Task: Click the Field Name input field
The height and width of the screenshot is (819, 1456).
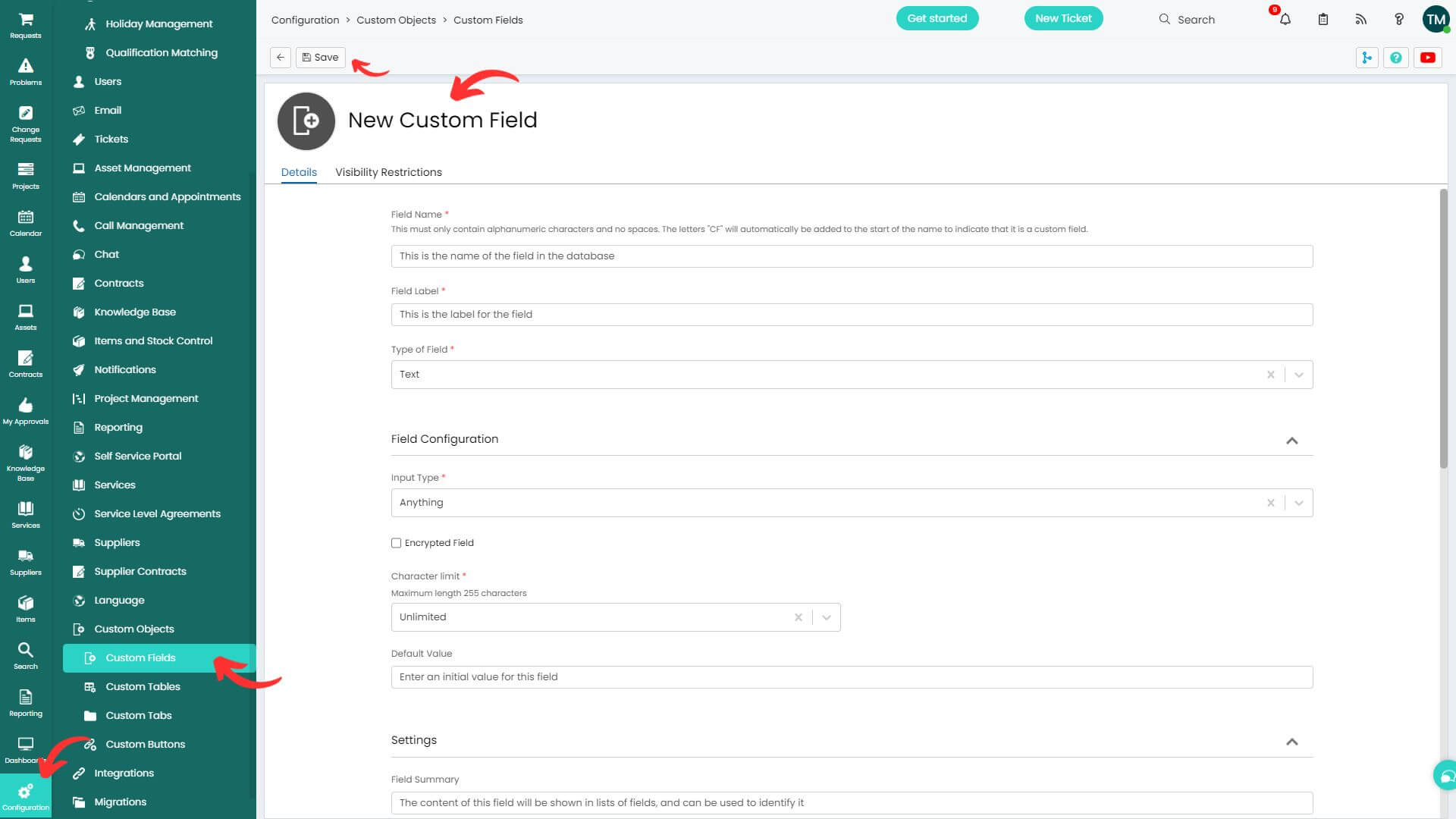Action: (x=851, y=255)
